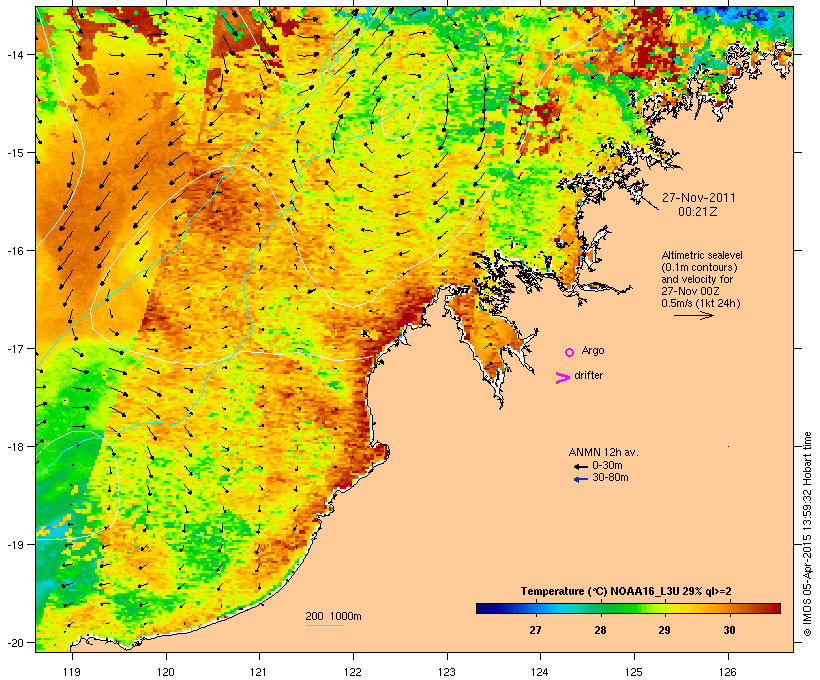The height and width of the screenshot is (680, 820).
Task: Click the longitude label 122
Action: click(x=353, y=672)
